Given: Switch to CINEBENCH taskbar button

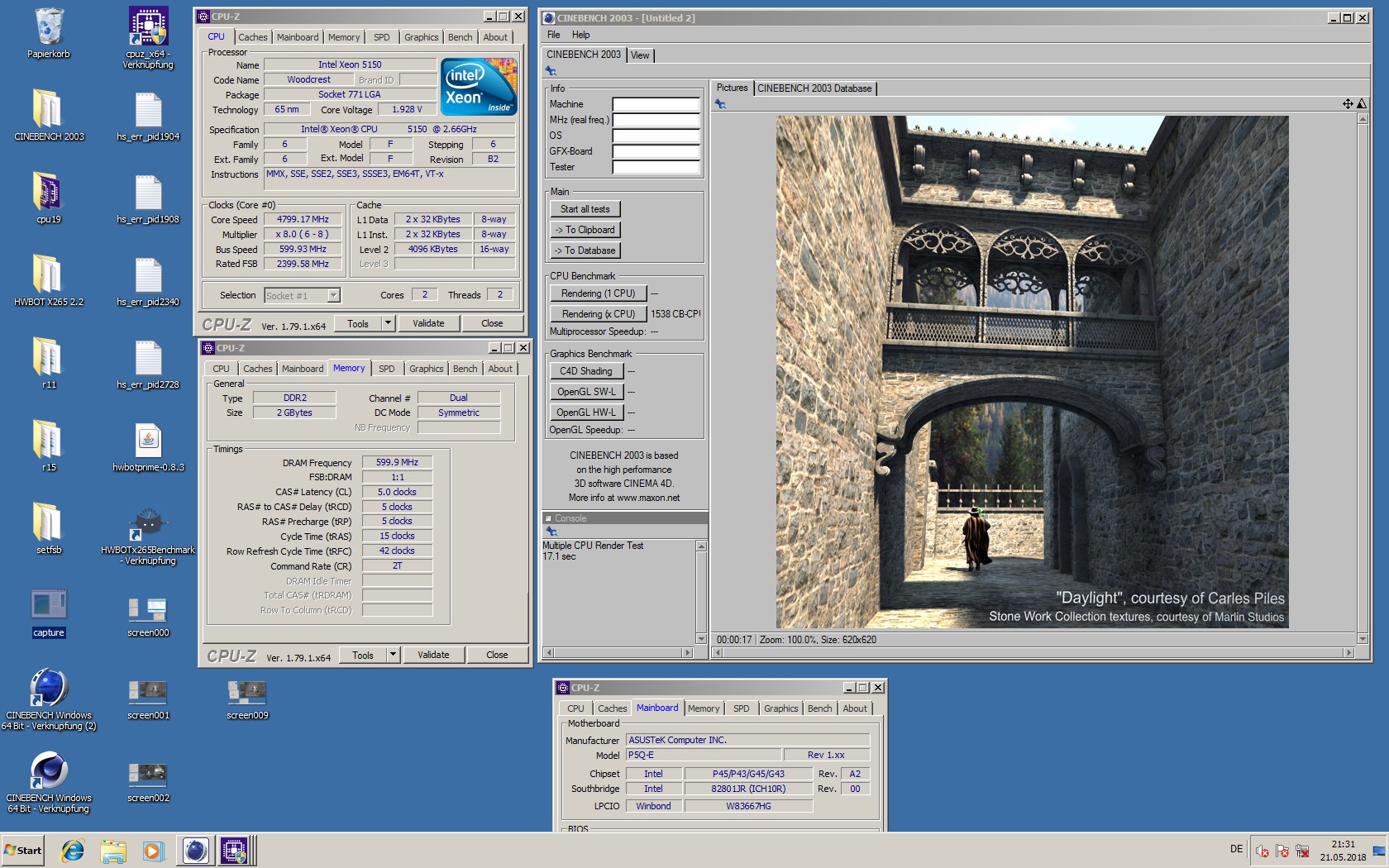Looking at the screenshot, I should point(195,851).
